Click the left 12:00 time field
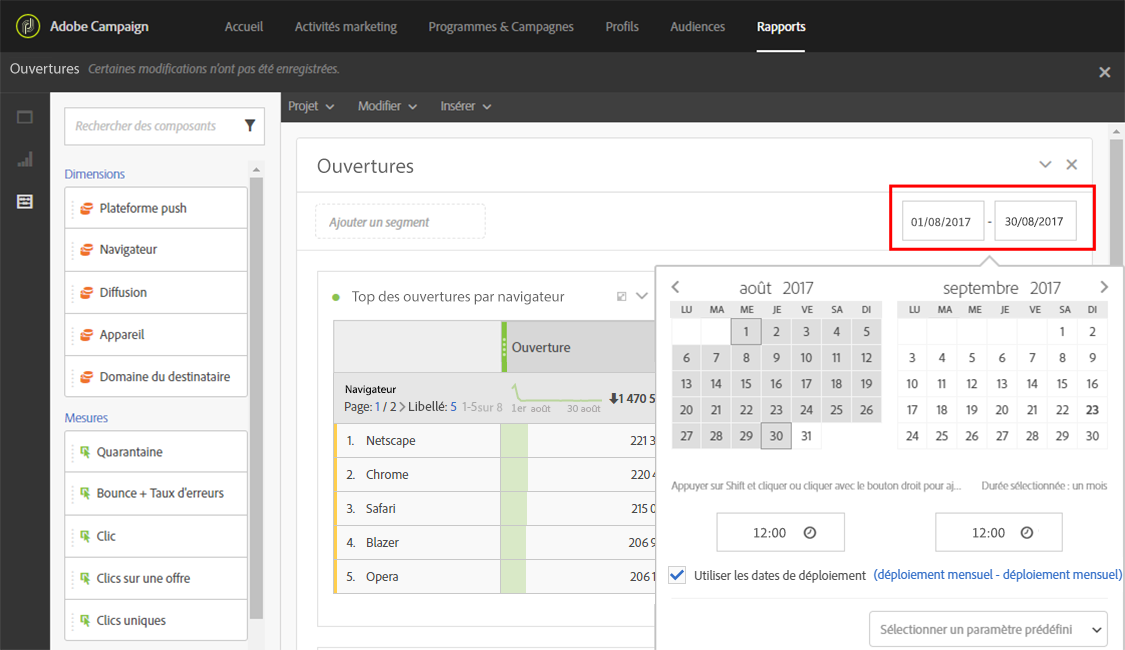Viewport: 1125px width, 650px height. pyautogui.click(x=780, y=532)
